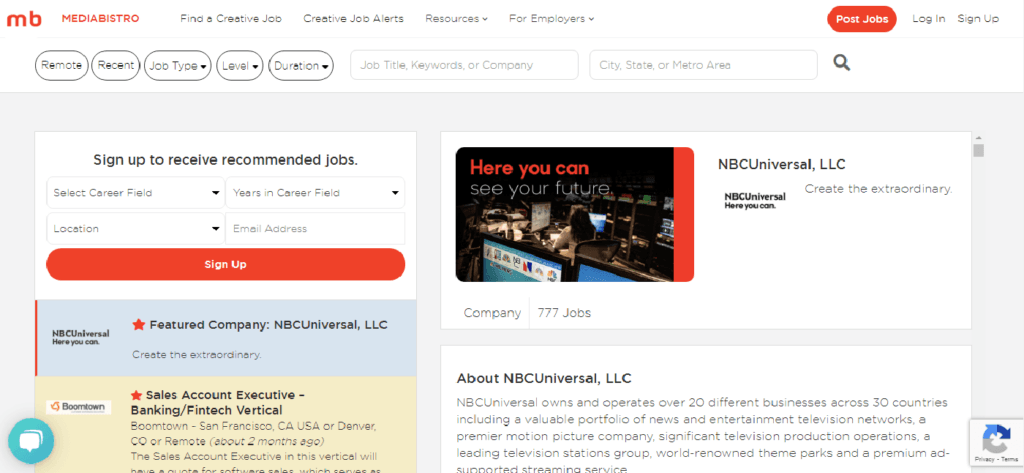Open the chat bubble widget
This screenshot has width=1024, height=473.
(x=31, y=441)
